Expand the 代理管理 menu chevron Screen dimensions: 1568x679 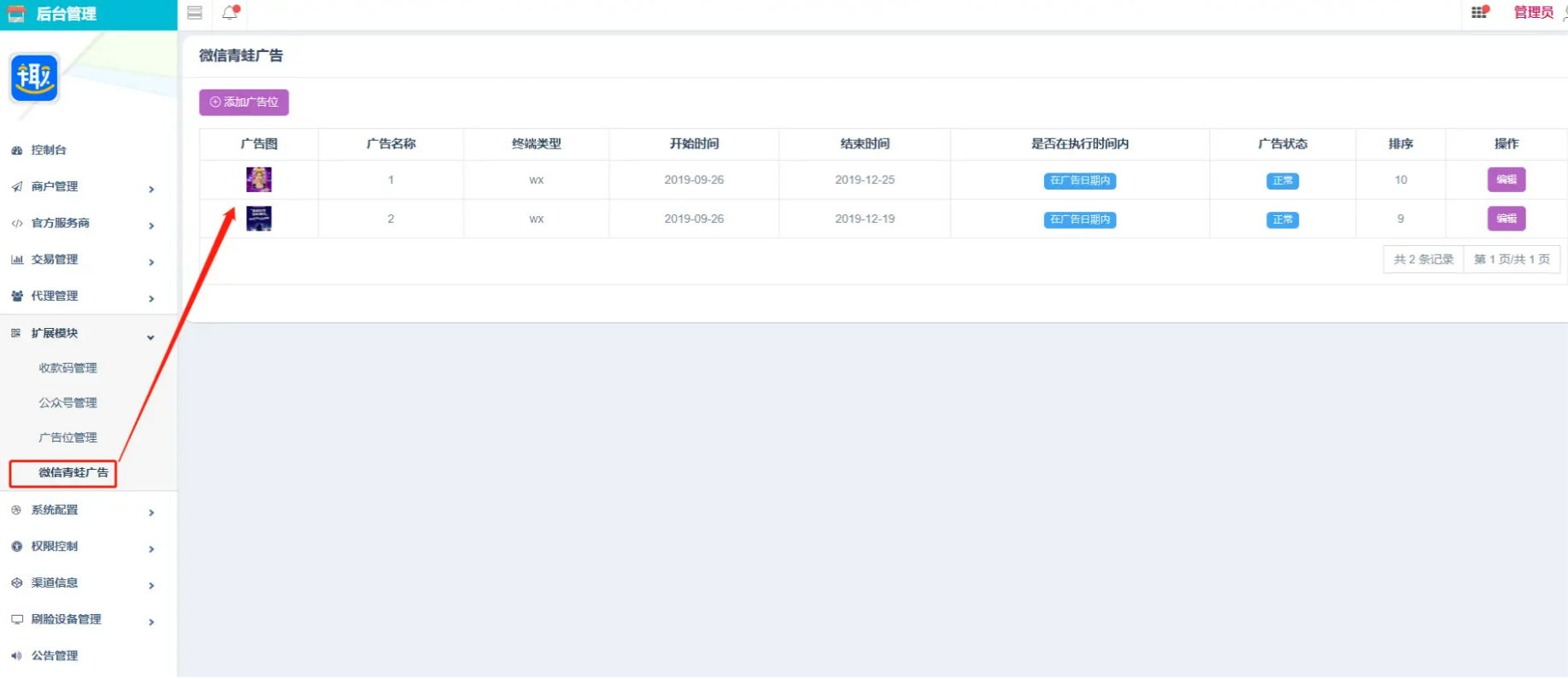click(x=151, y=298)
